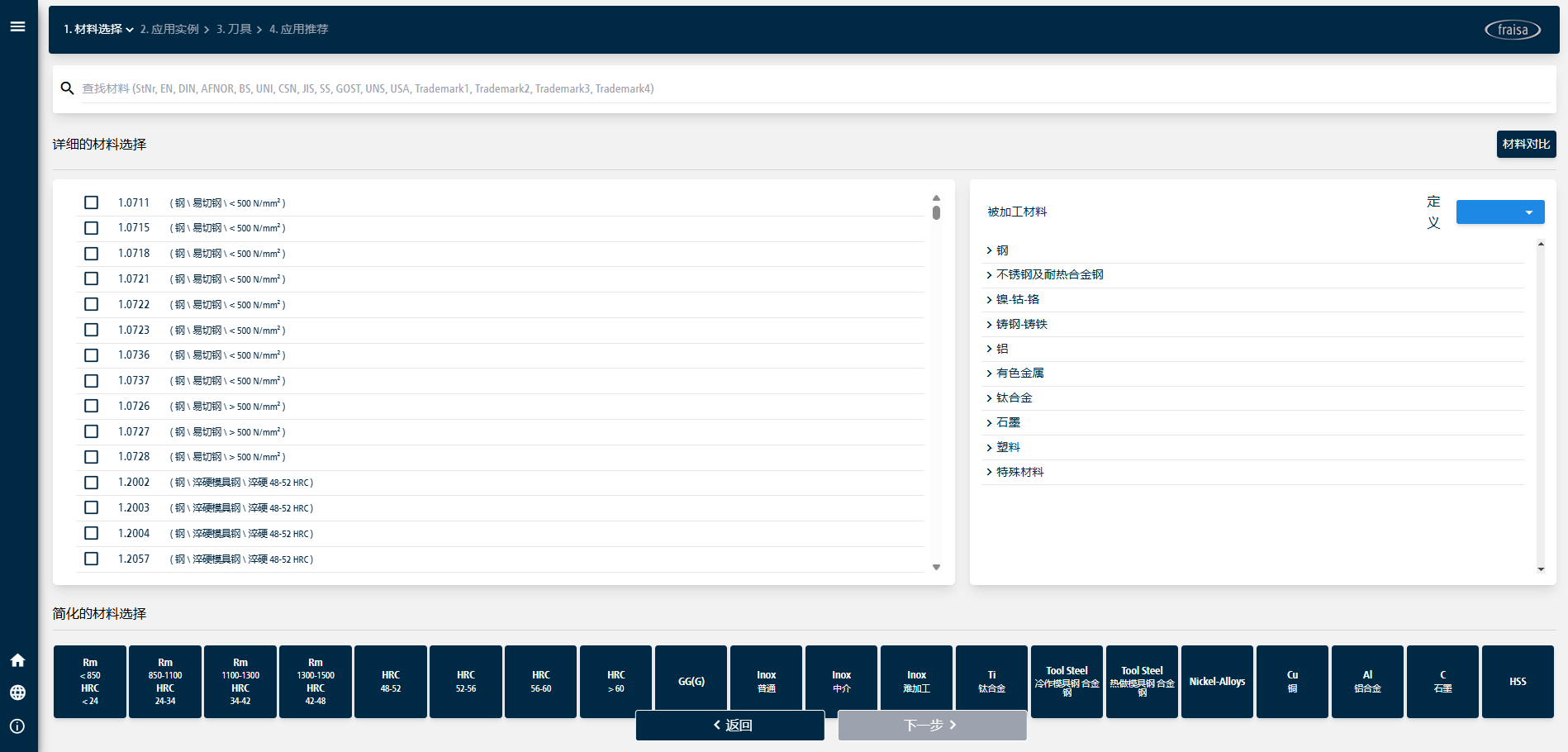
Task: Check the box for material 1.0718
Action: pyautogui.click(x=92, y=254)
